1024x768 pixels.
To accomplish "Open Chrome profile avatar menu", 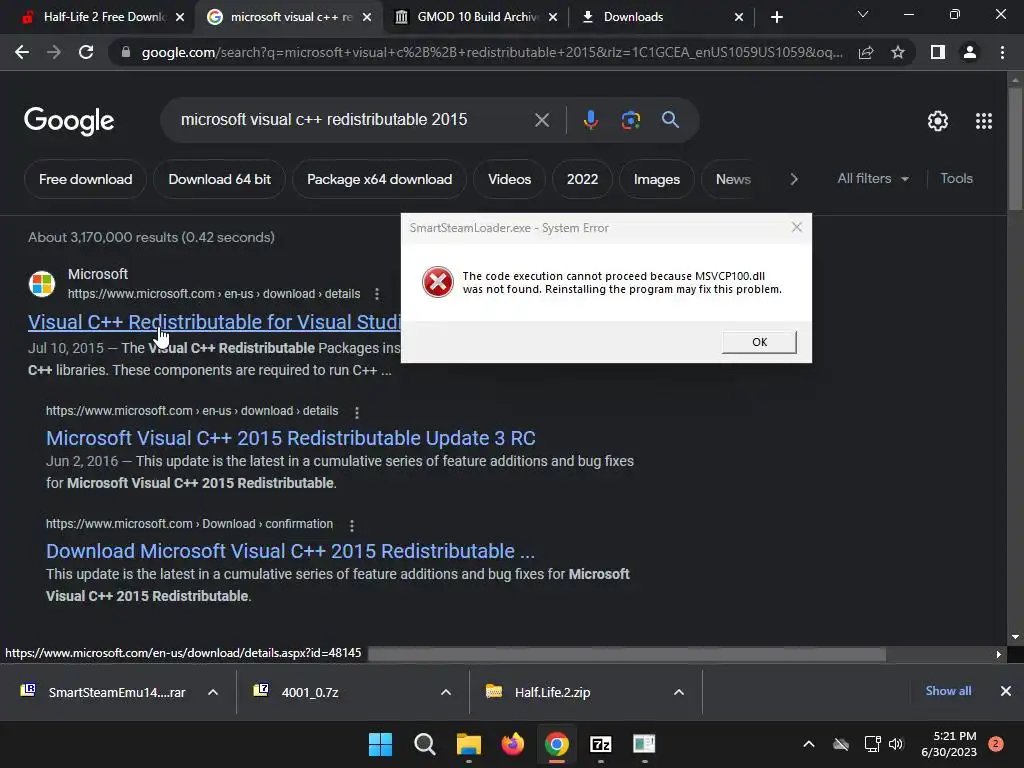I will pyautogui.click(x=970, y=52).
